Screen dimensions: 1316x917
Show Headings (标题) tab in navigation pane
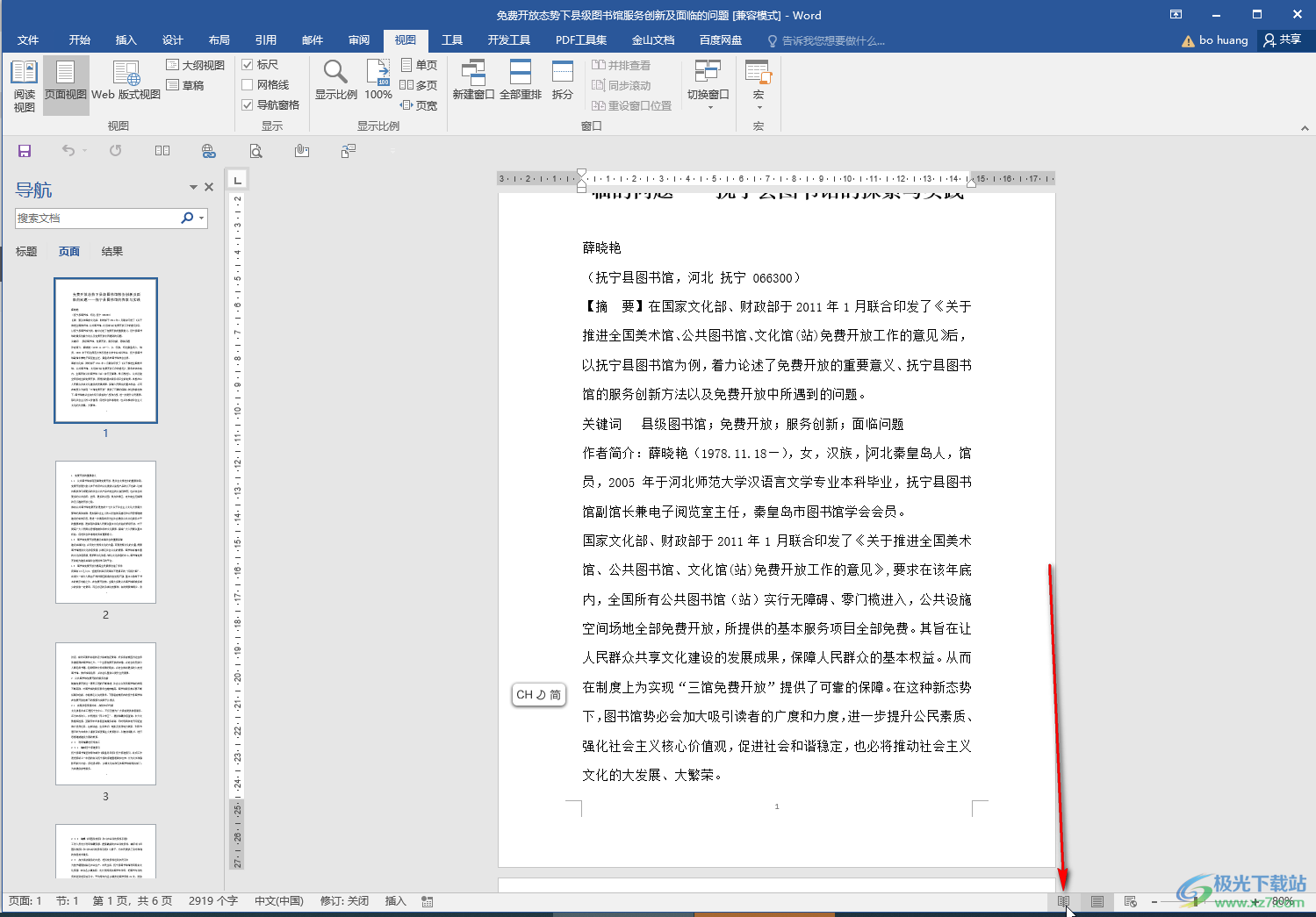coord(26,252)
